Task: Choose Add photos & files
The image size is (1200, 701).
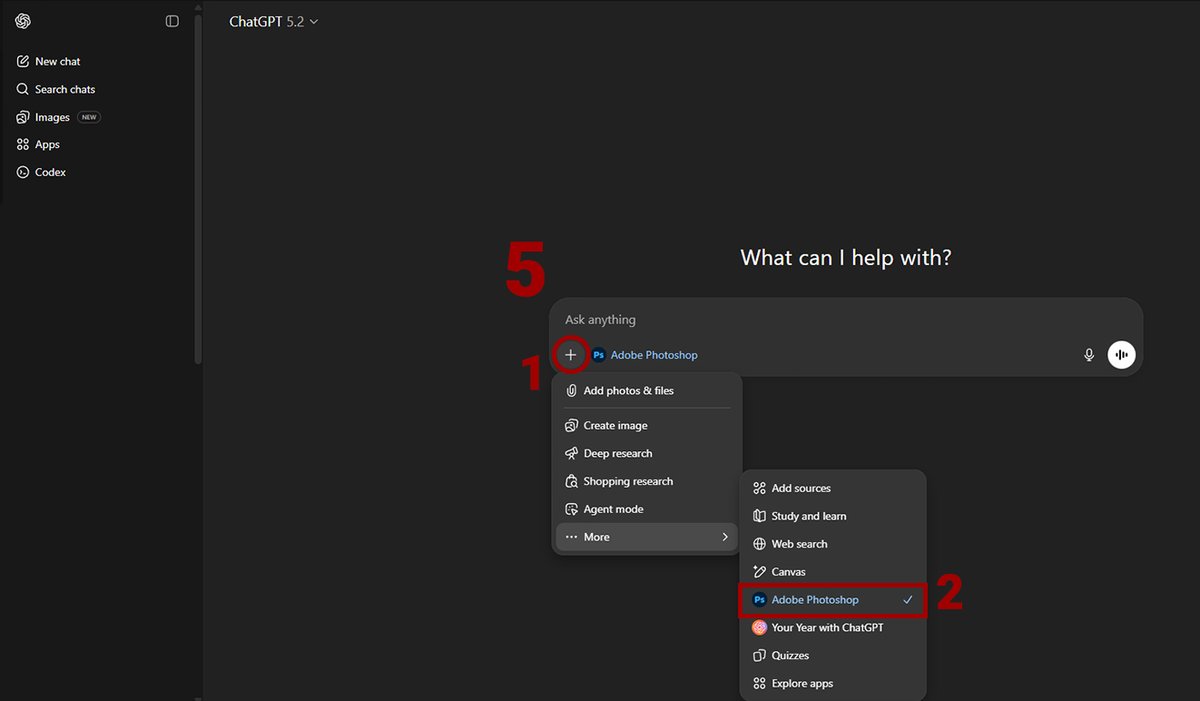Action: click(x=647, y=391)
